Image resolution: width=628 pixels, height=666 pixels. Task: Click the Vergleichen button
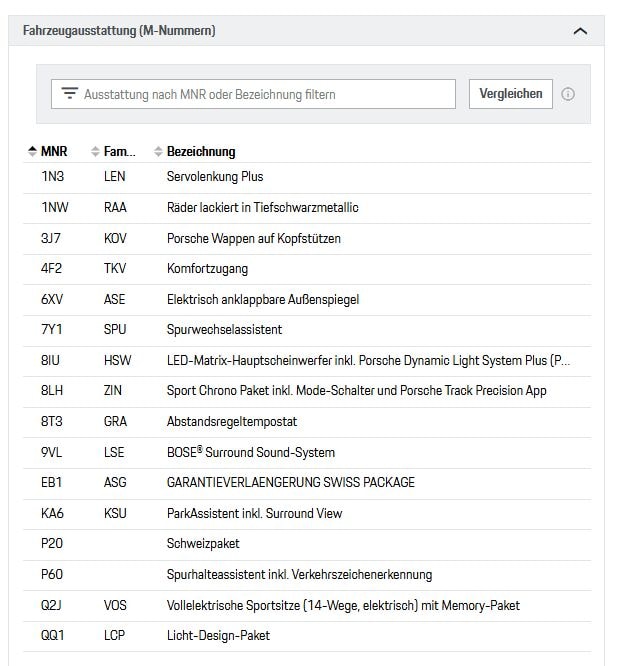(x=510, y=94)
